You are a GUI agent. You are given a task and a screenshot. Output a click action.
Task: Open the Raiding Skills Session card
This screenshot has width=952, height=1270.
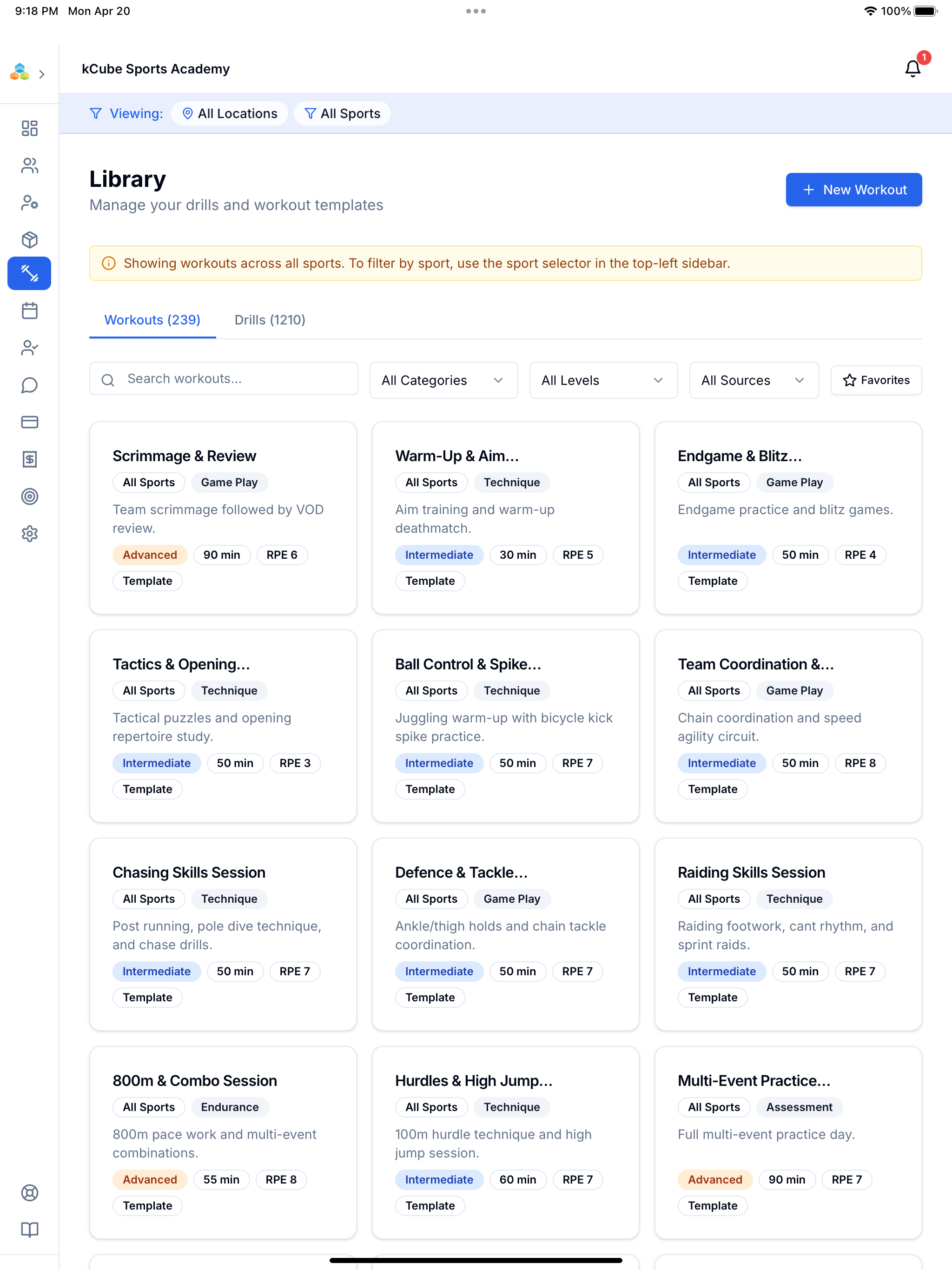(788, 934)
